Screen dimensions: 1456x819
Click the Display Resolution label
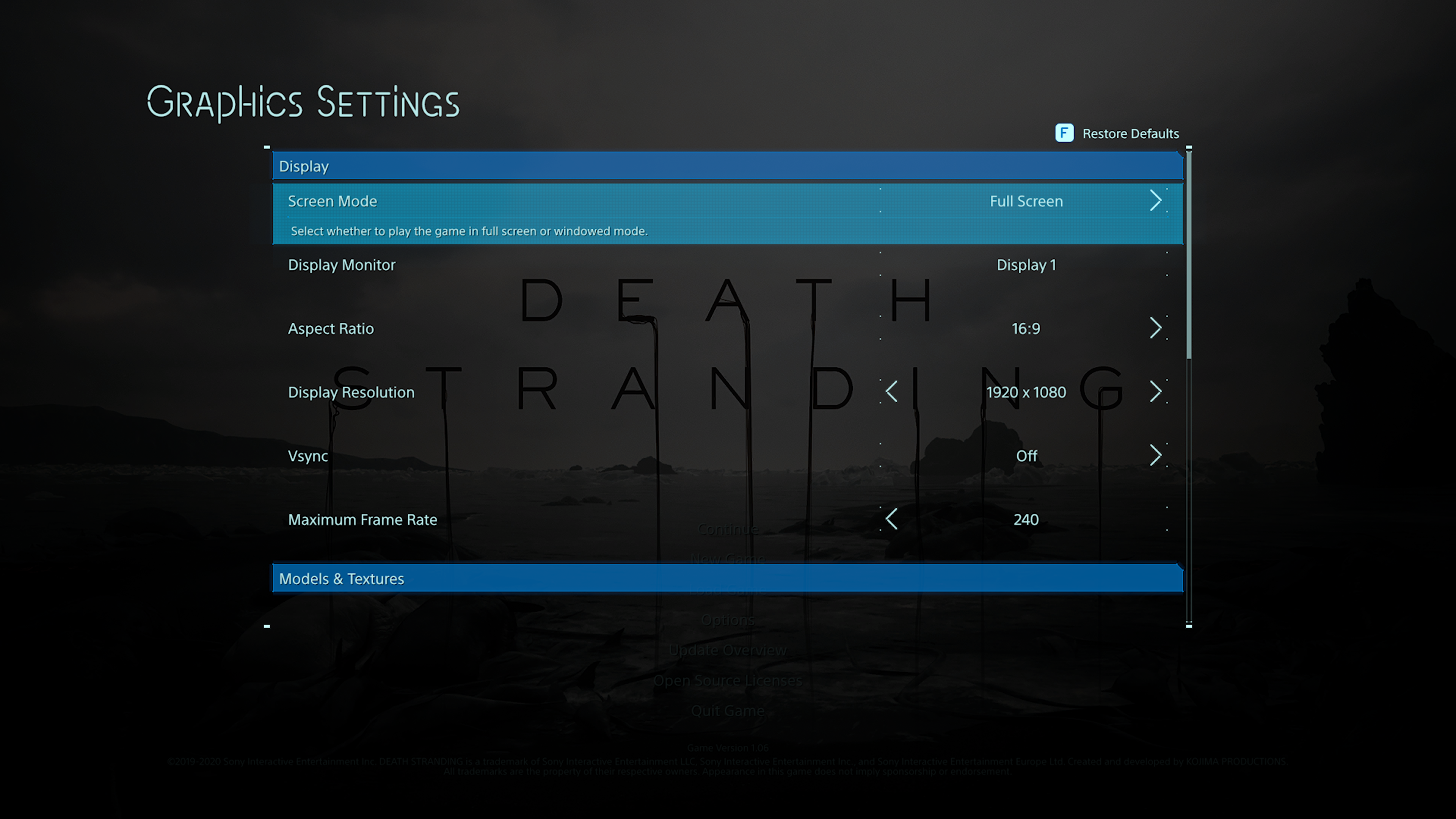point(351,392)
